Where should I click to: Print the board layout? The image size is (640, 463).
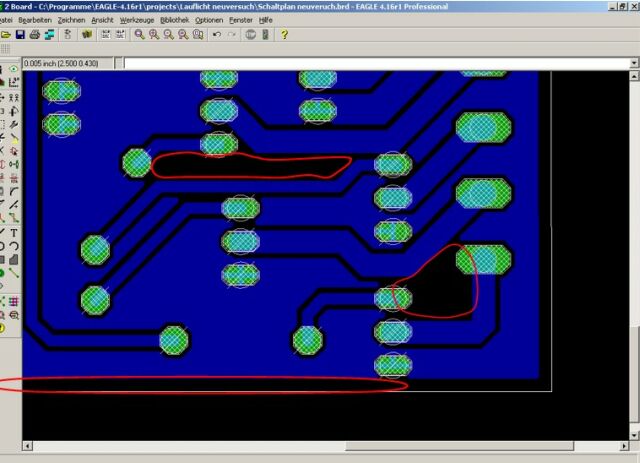pos(35,35)
